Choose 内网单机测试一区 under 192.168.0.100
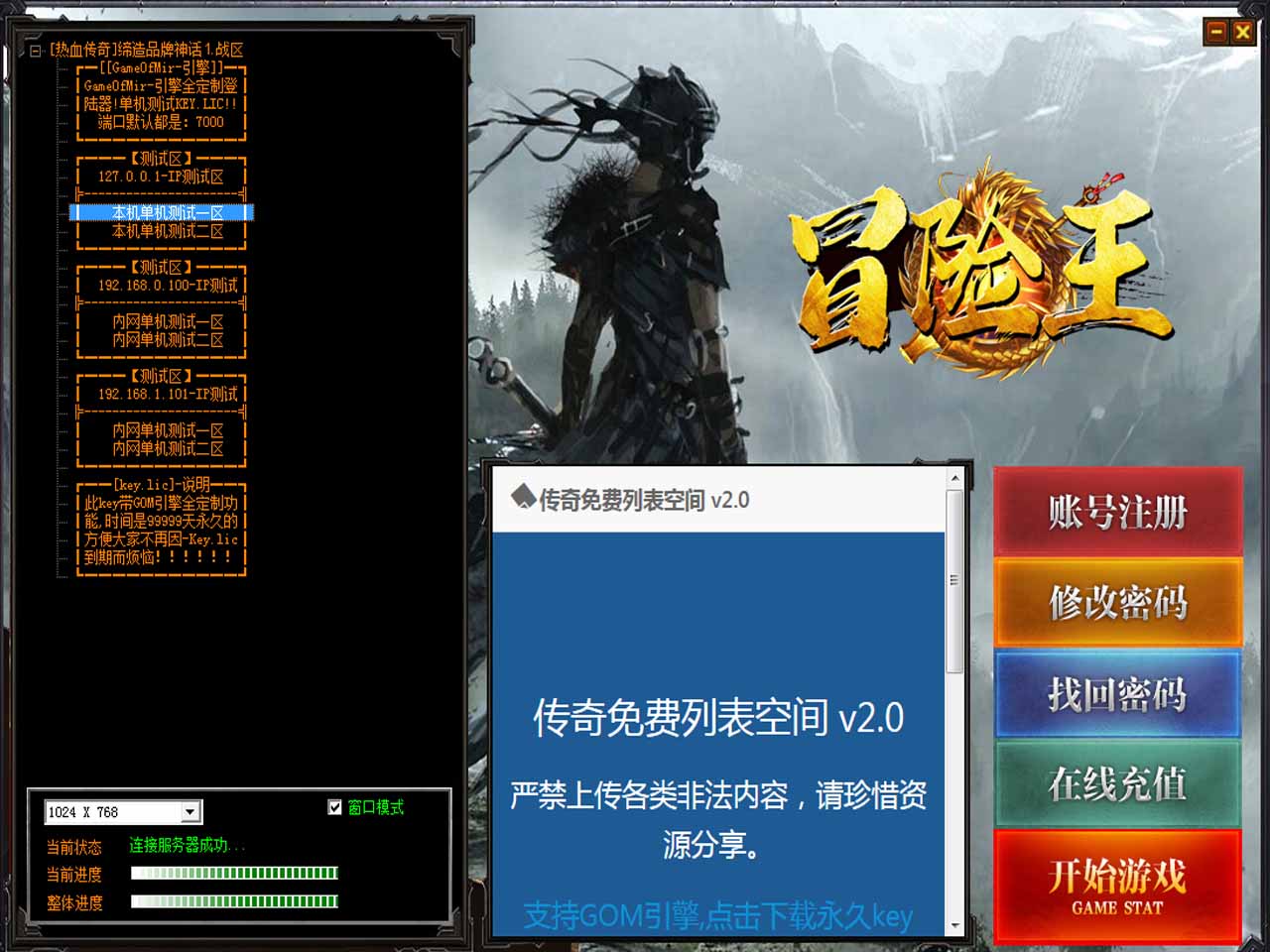This screenshot has height=952, width=1270. pos(167,322)
